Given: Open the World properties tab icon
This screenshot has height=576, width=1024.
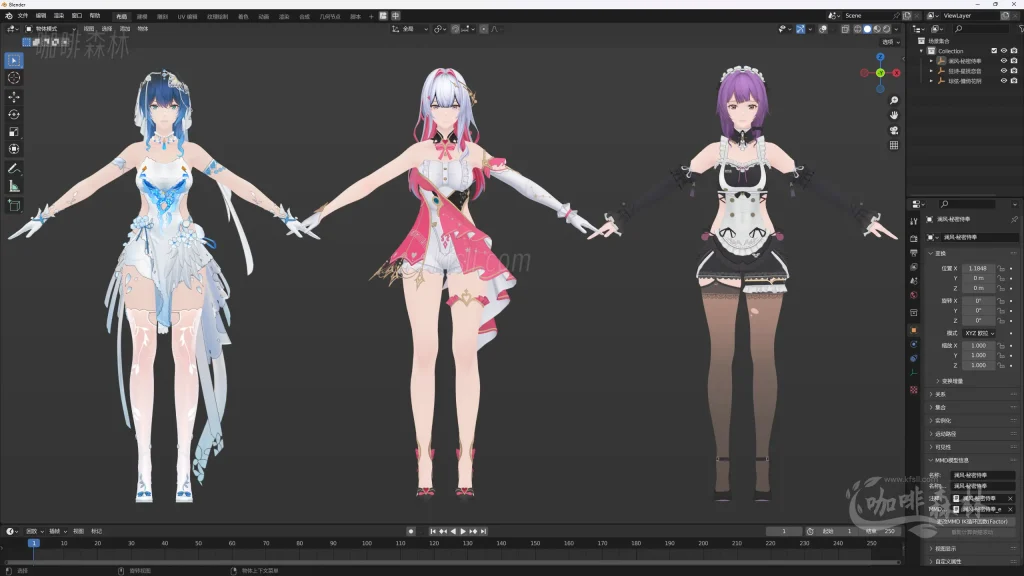Looking at the screenshot, I should [x=914, y=295].
